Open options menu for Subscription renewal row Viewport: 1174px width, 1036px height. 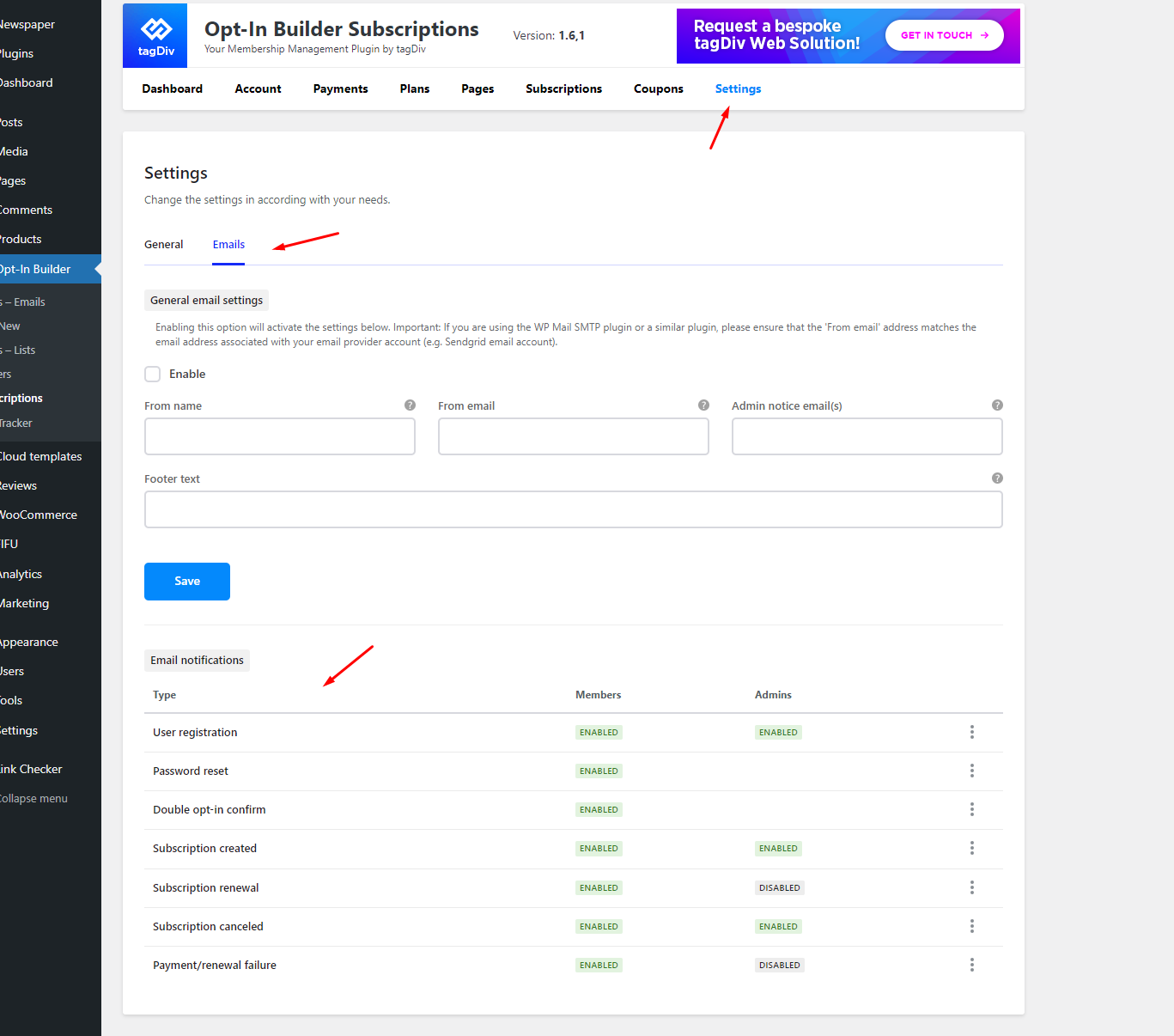[x=972, y=887]
